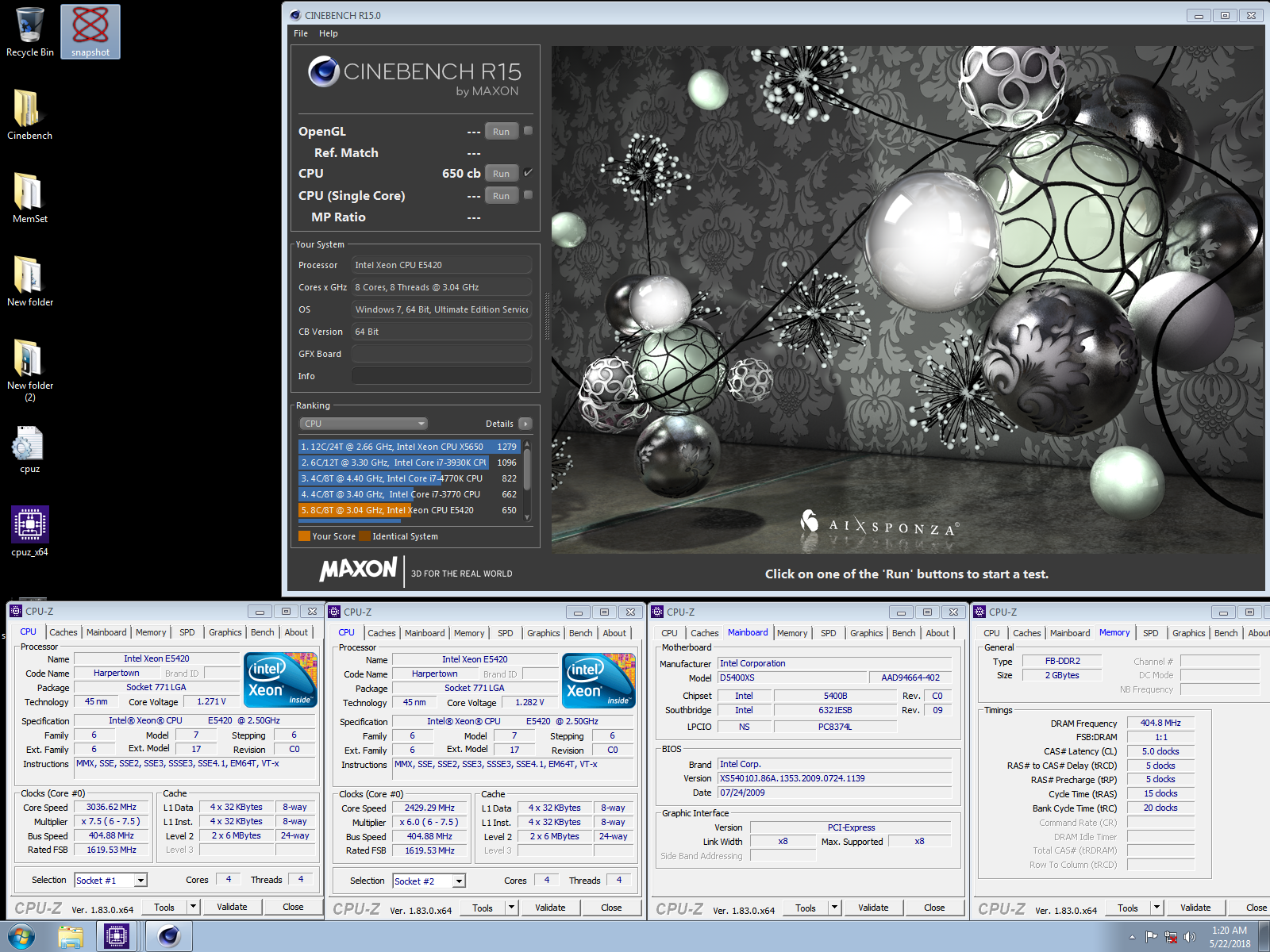Click the fourth CPU-Z window title icon
Viewport: 1270px width, 952px height.
click(979, 612)
